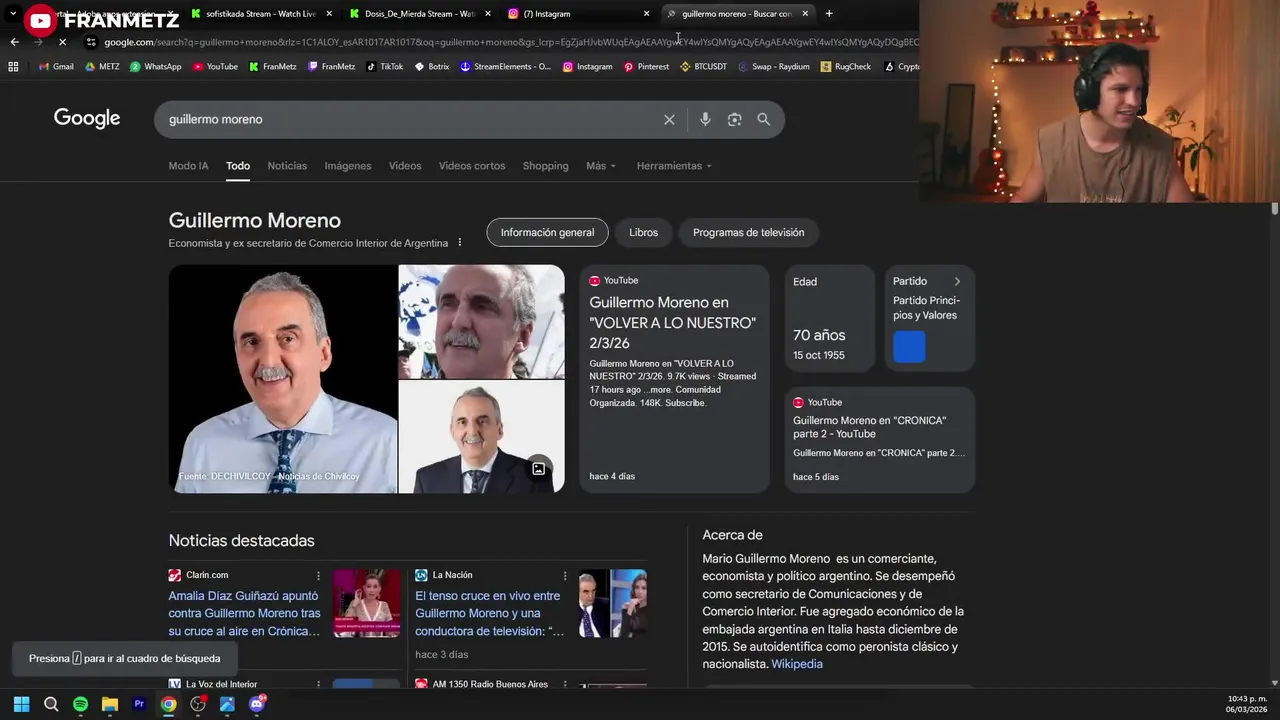Open the YouTube bookmark
This screenshot has height=720, width=1280.
point(215,67)
